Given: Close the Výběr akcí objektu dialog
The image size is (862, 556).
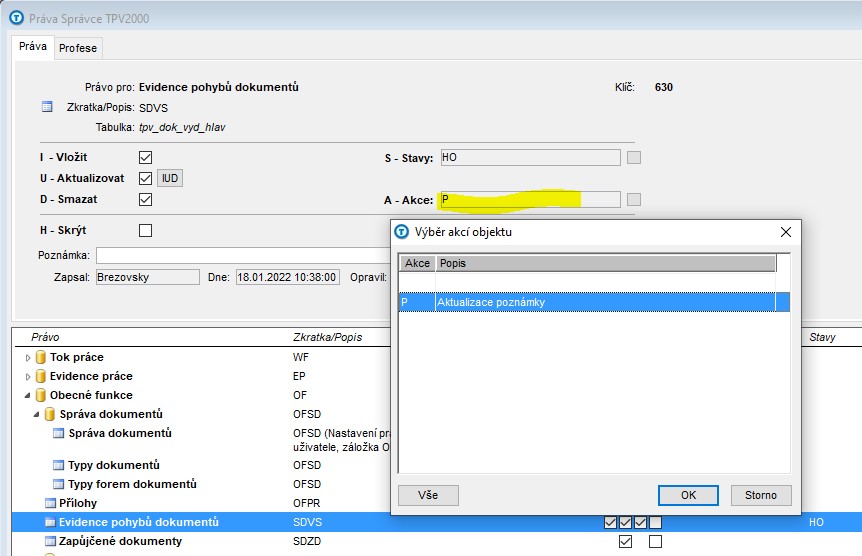Looking at the screenshot, I should [786, 232].
